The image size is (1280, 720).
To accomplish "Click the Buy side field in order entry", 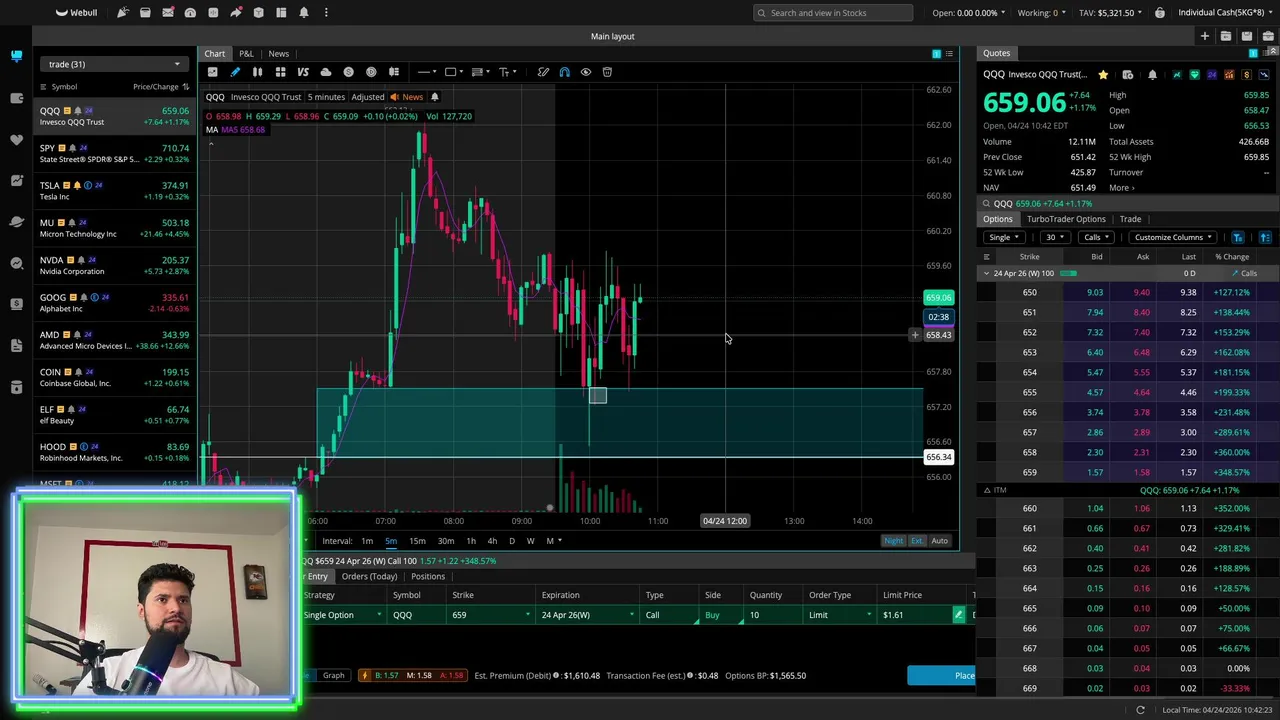I will pos(722,615).
